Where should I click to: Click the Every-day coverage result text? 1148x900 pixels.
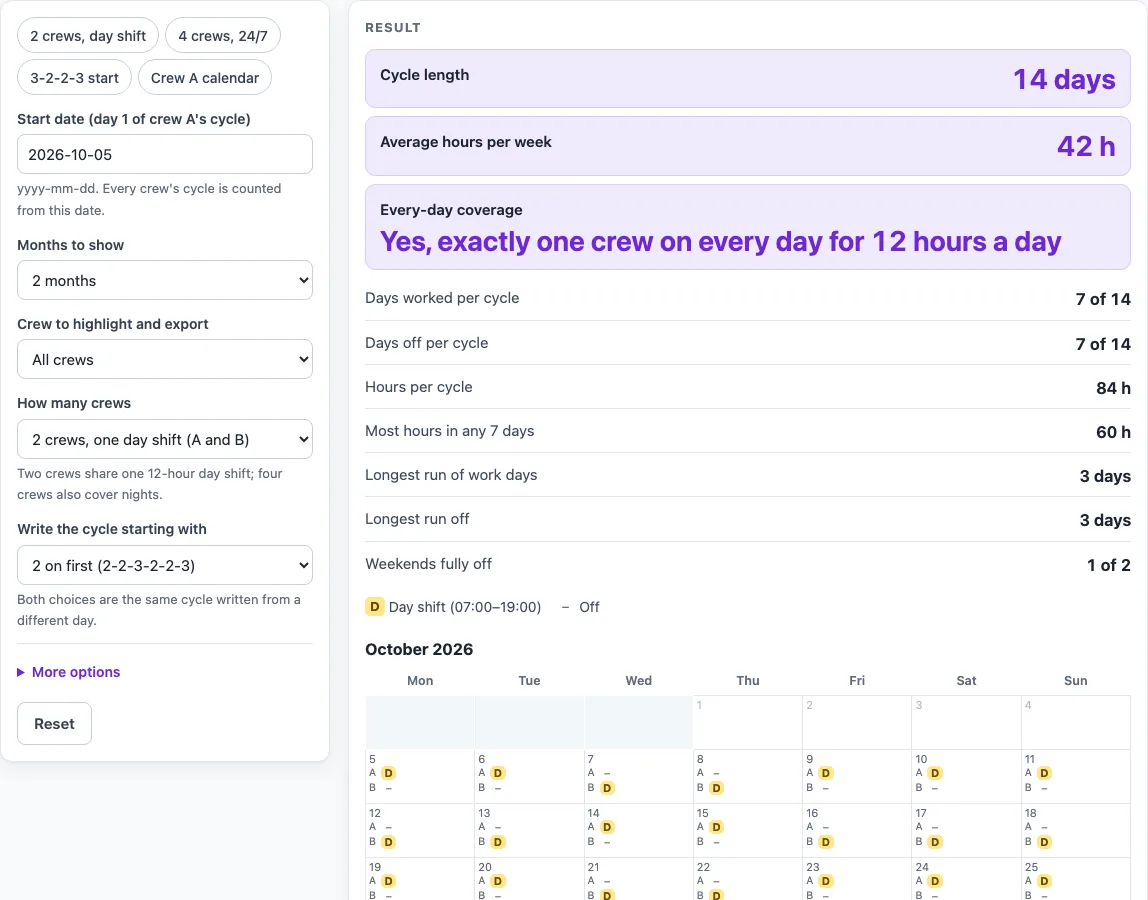tap(720, 242)
